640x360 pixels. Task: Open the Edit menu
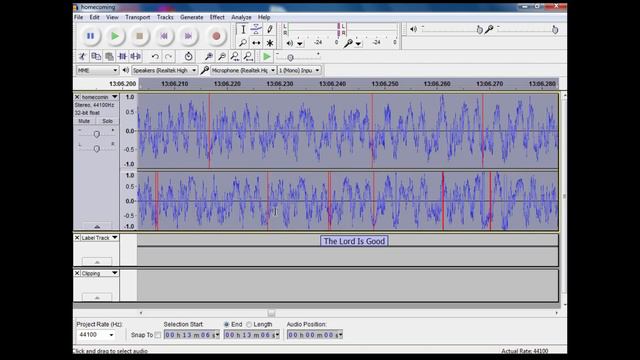(94, 17)
